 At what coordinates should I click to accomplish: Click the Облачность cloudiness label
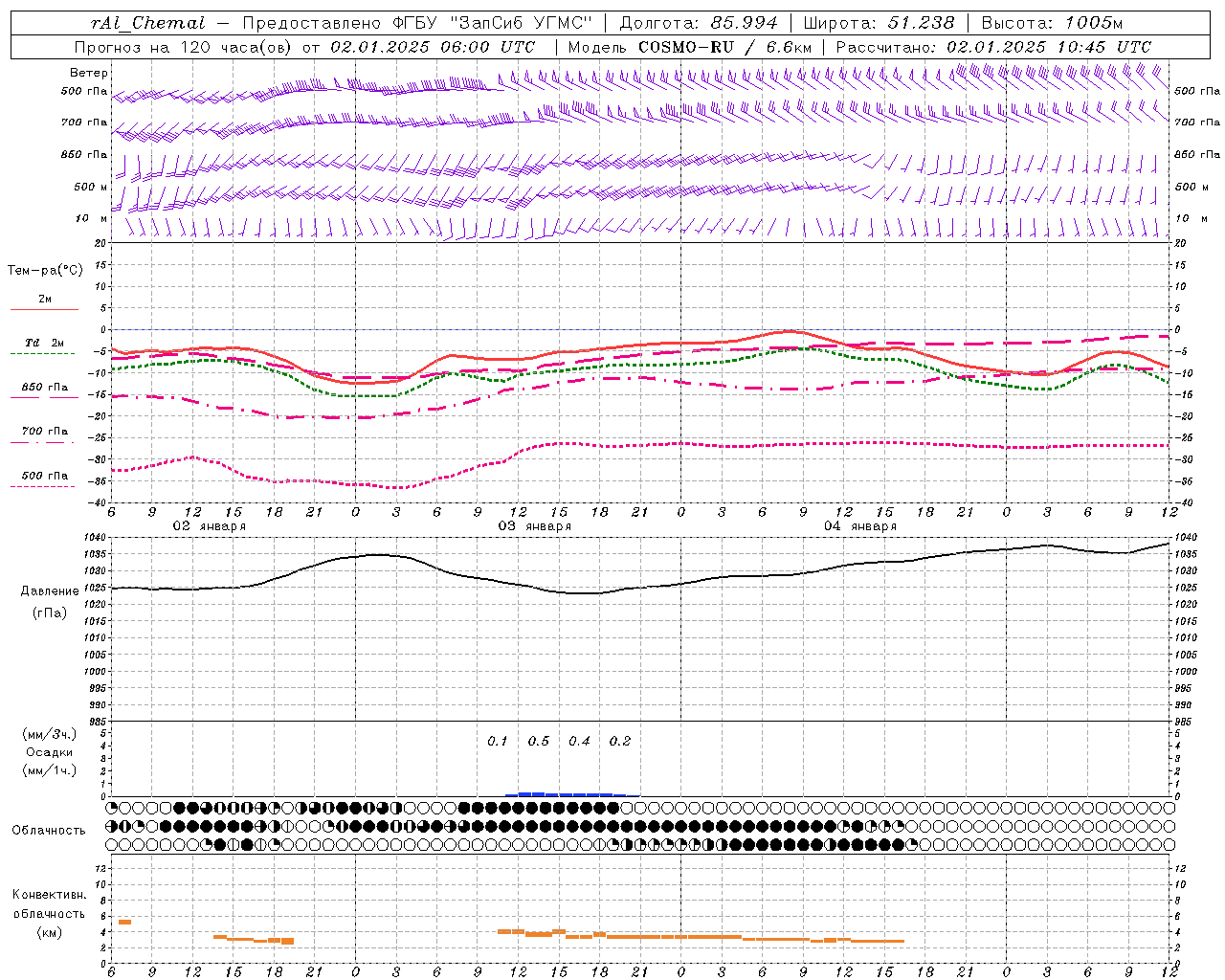pos(49,831)
